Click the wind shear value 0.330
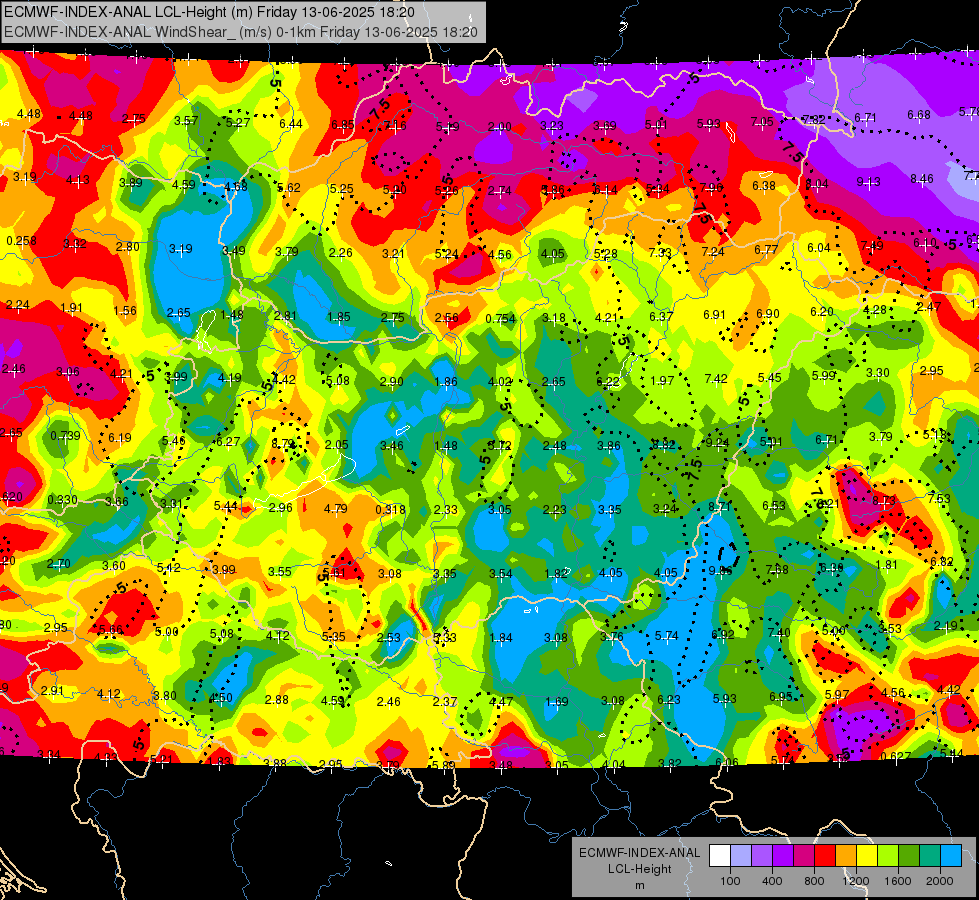This screenshot has width=979, height=900. [x=62, y=500]
